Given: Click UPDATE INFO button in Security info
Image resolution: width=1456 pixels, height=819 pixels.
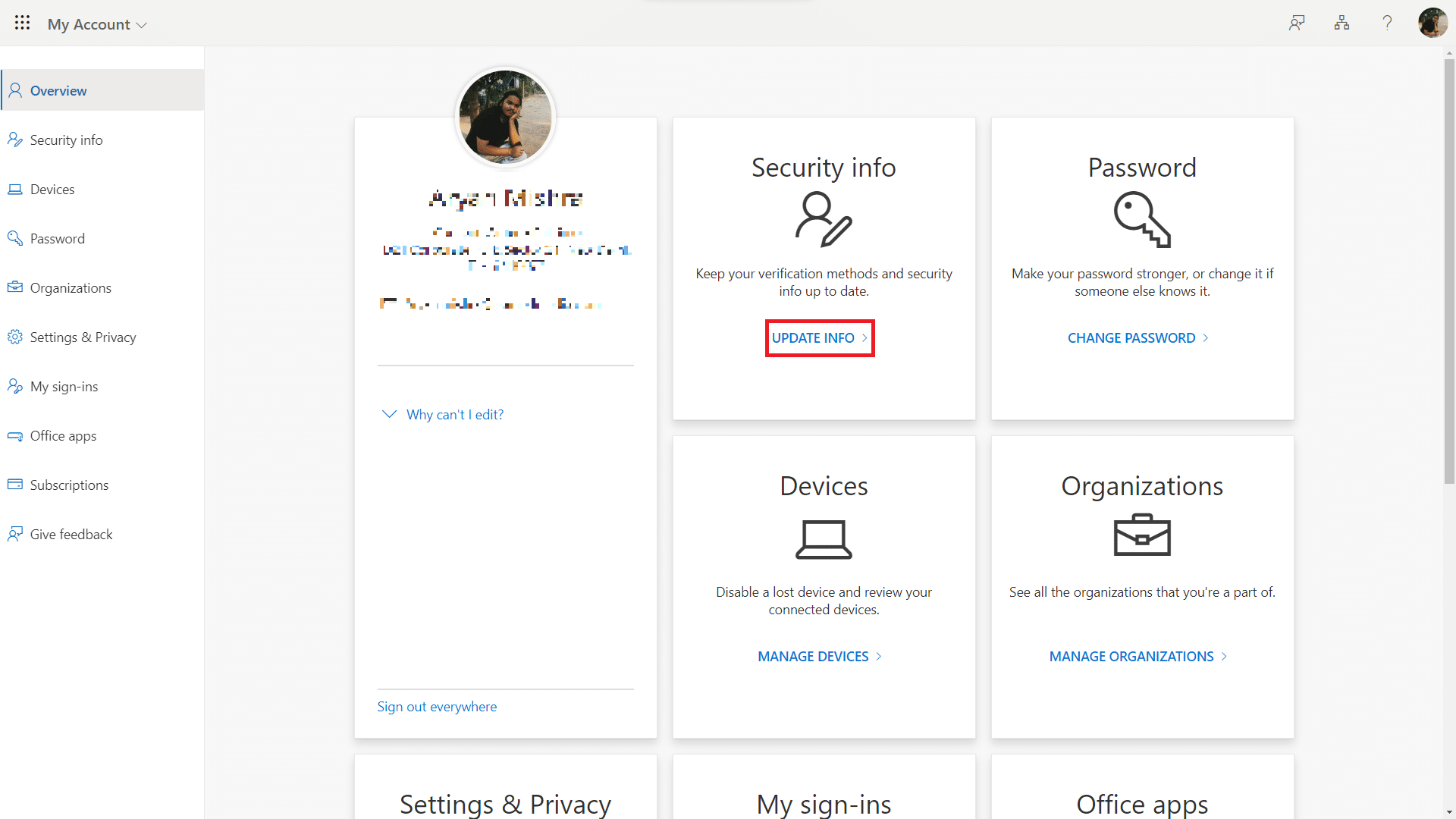Looking at the screenshot, I should pyautogui.click(x=820, y=338).
